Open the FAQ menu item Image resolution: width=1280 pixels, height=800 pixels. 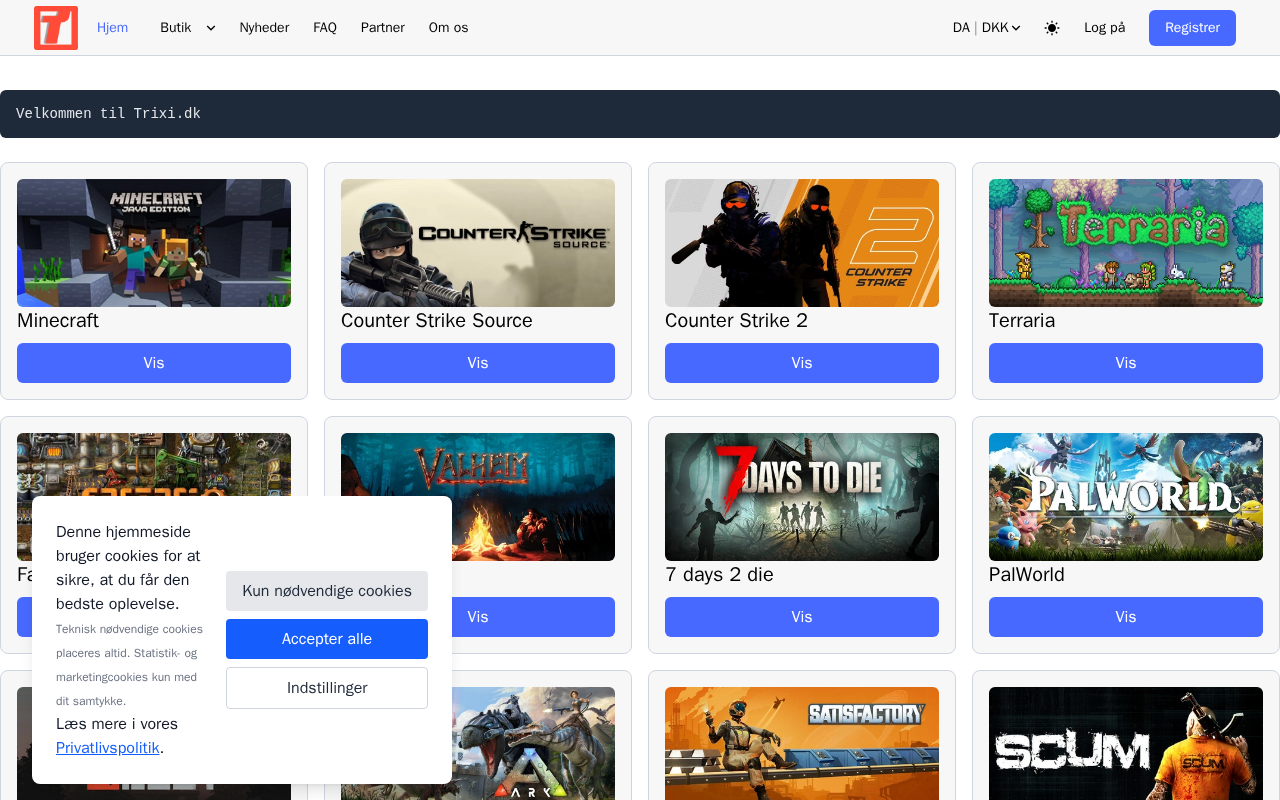tap(324, 28)
